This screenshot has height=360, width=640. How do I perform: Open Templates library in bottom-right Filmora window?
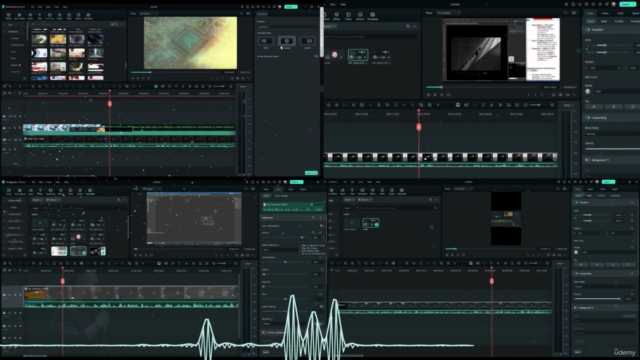click(x=402, y=191)
